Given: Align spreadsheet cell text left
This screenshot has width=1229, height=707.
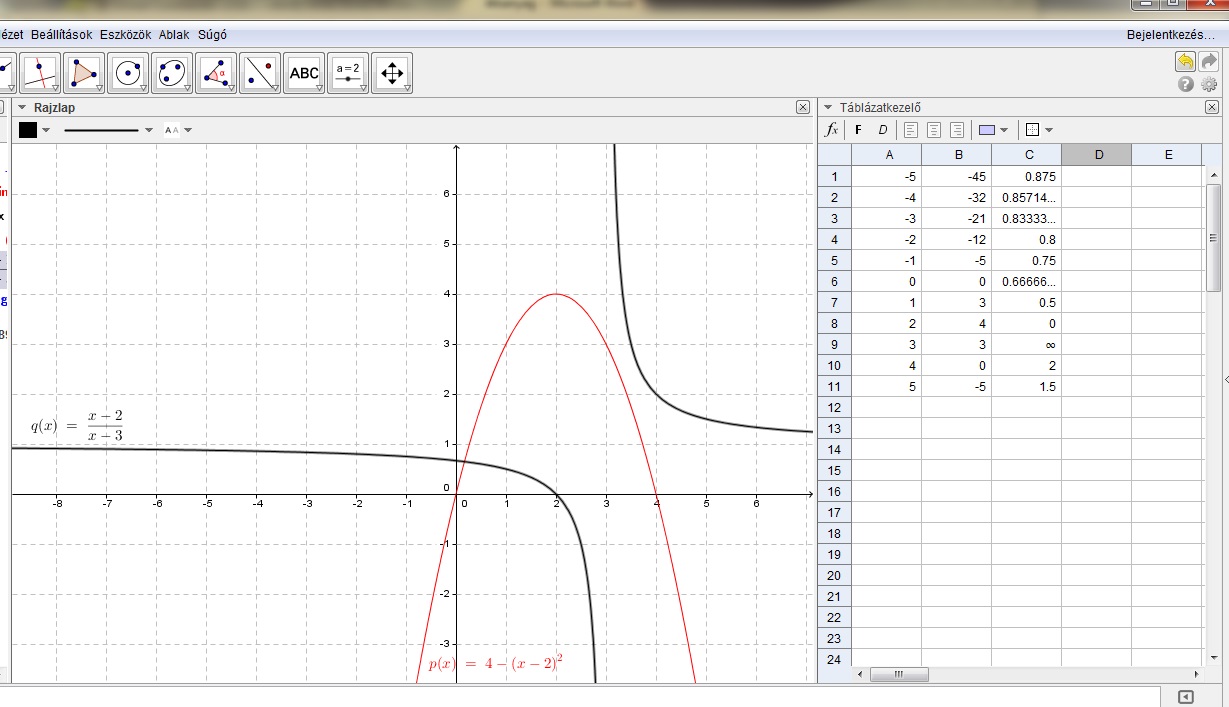Looking at the screenshot, I should 910,129.
